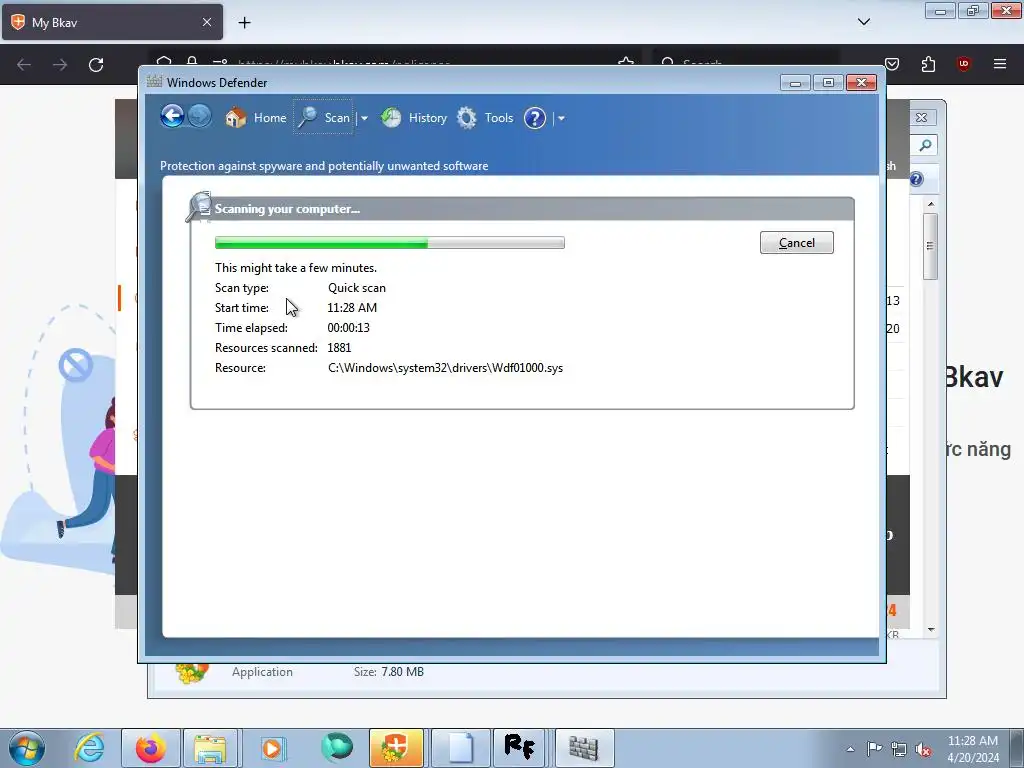
Task: Open a new Firefox tab
Action: tap(244, 23)
